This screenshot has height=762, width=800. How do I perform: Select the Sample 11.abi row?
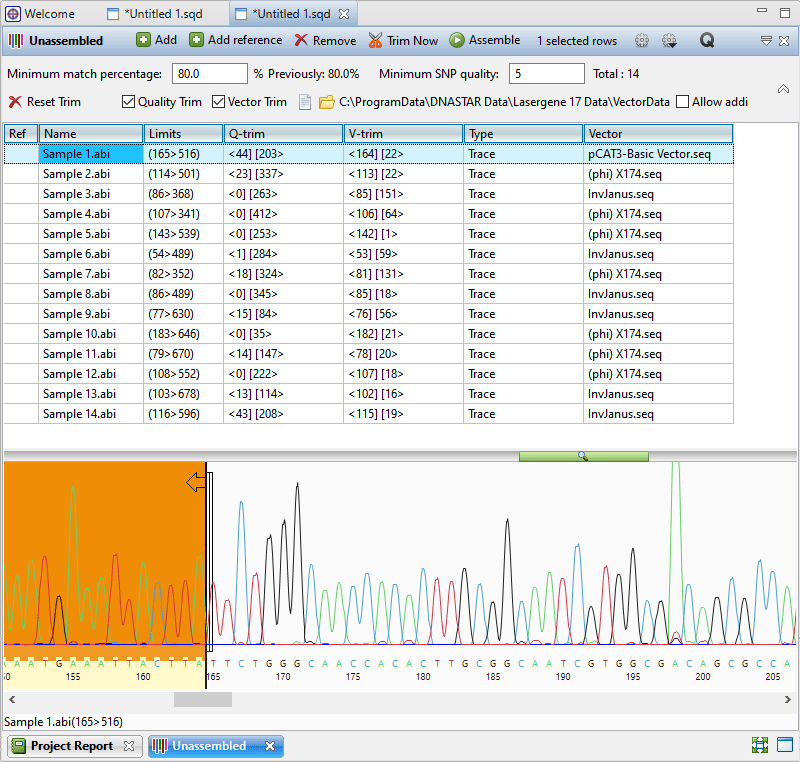pyautogui.click(x=368, y=353)
